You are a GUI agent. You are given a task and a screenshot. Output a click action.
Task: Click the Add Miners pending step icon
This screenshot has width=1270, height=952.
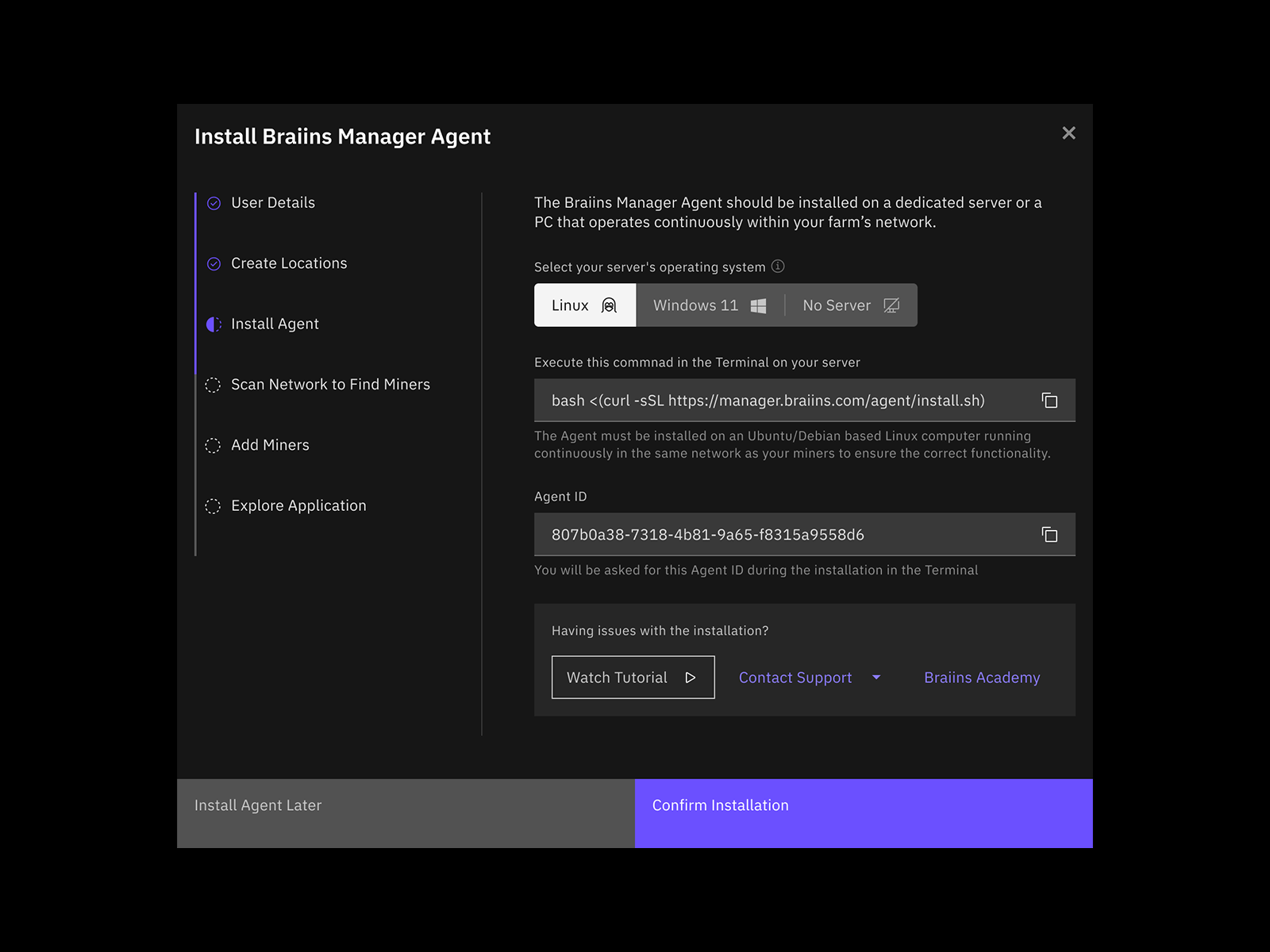point(213,446)
